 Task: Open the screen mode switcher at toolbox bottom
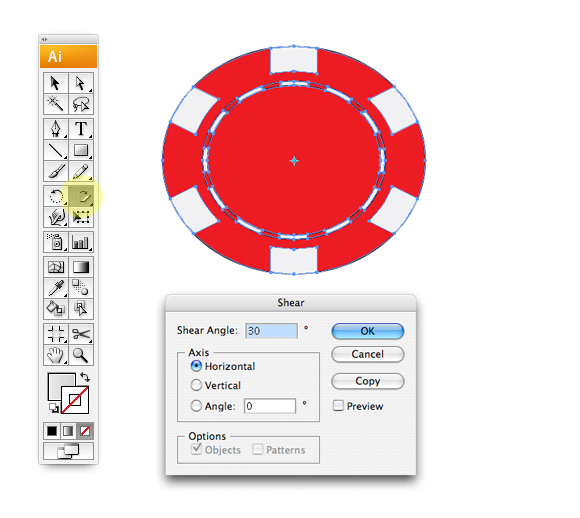(x=68, y=451)
